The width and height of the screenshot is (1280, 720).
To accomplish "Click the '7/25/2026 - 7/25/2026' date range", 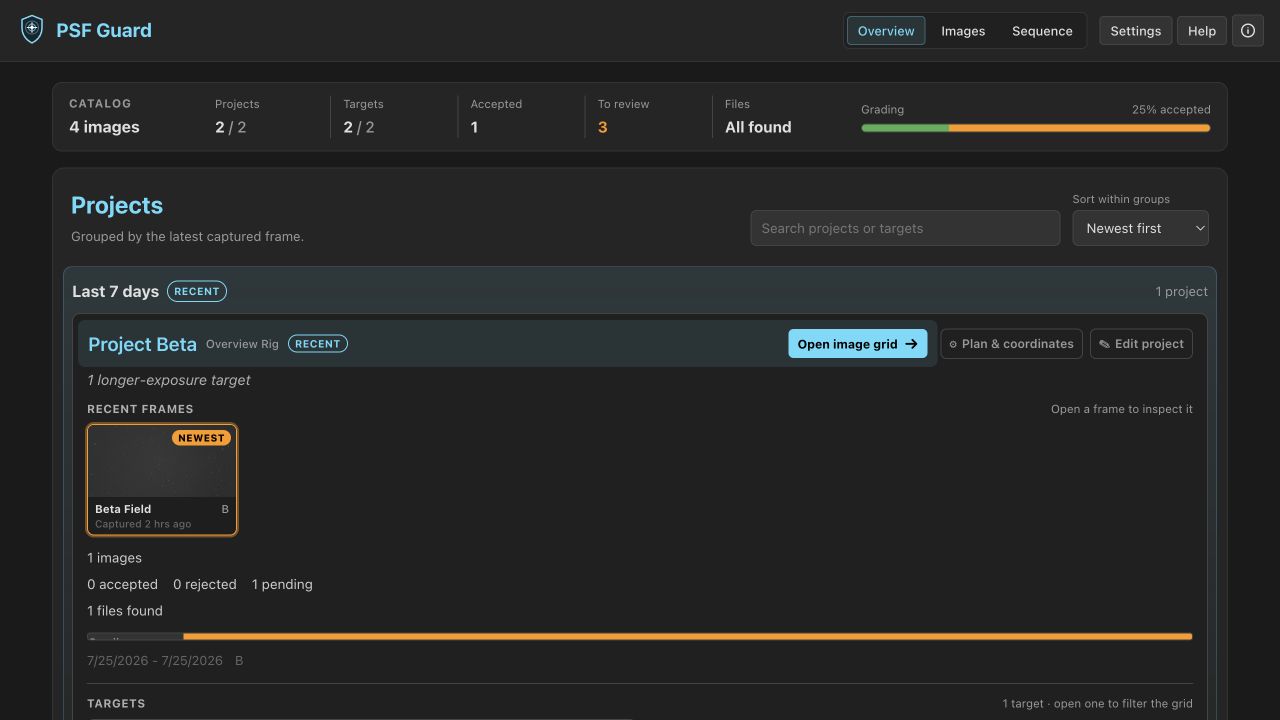I will click(155, 661).
